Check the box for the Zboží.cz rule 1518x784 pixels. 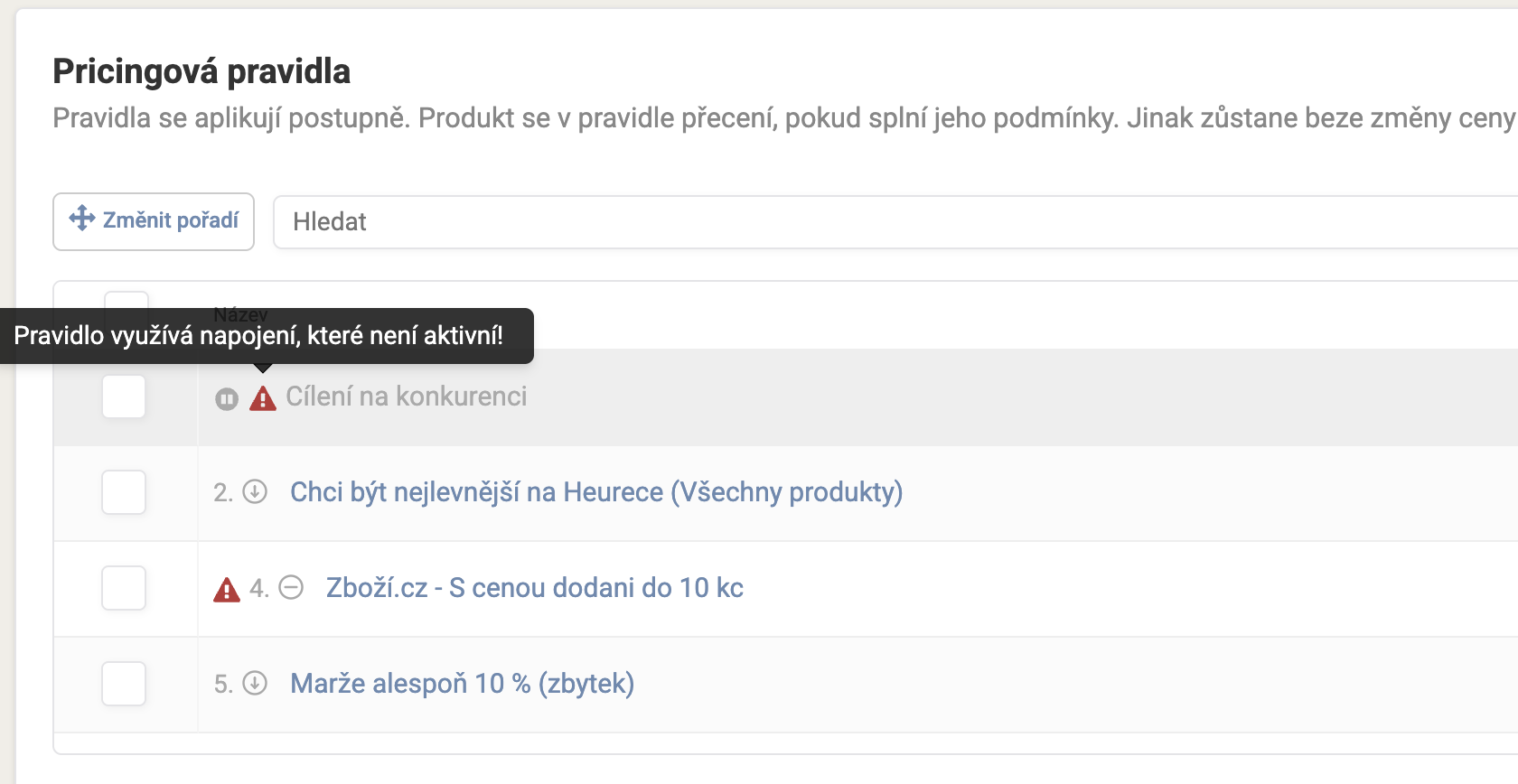(x=124, y=588)
